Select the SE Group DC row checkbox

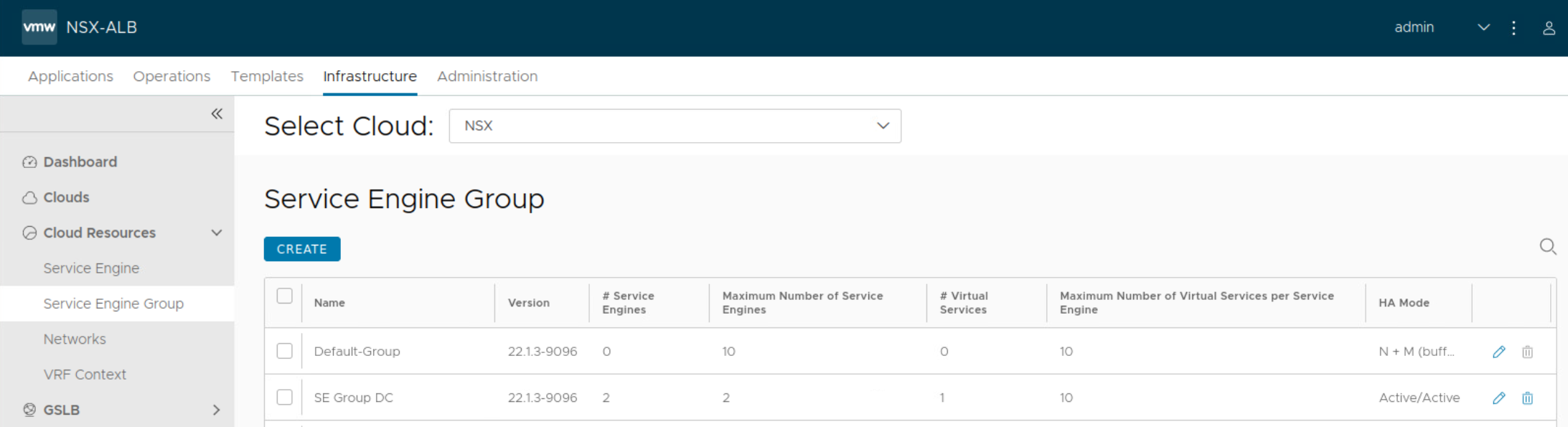(285, 397)
